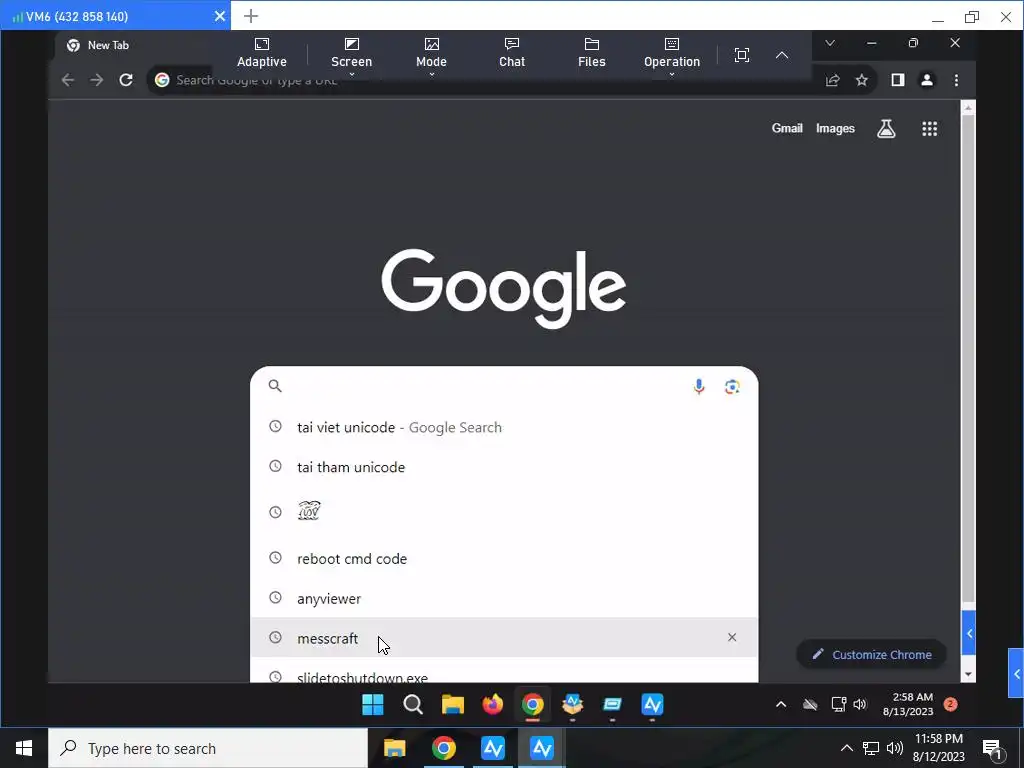Viewport: 1024px width, 768px height.
Task: Open Chrome profile icon
Action: [927, 80]
